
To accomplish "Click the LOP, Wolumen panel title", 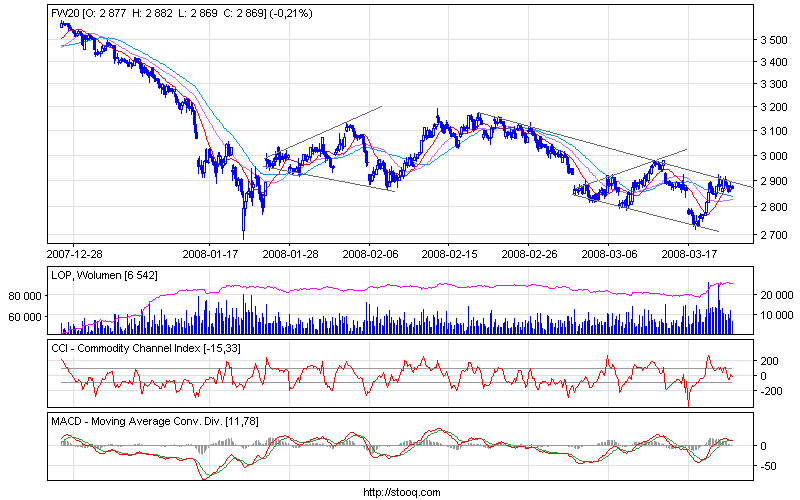I will click(x=104, y=276).
